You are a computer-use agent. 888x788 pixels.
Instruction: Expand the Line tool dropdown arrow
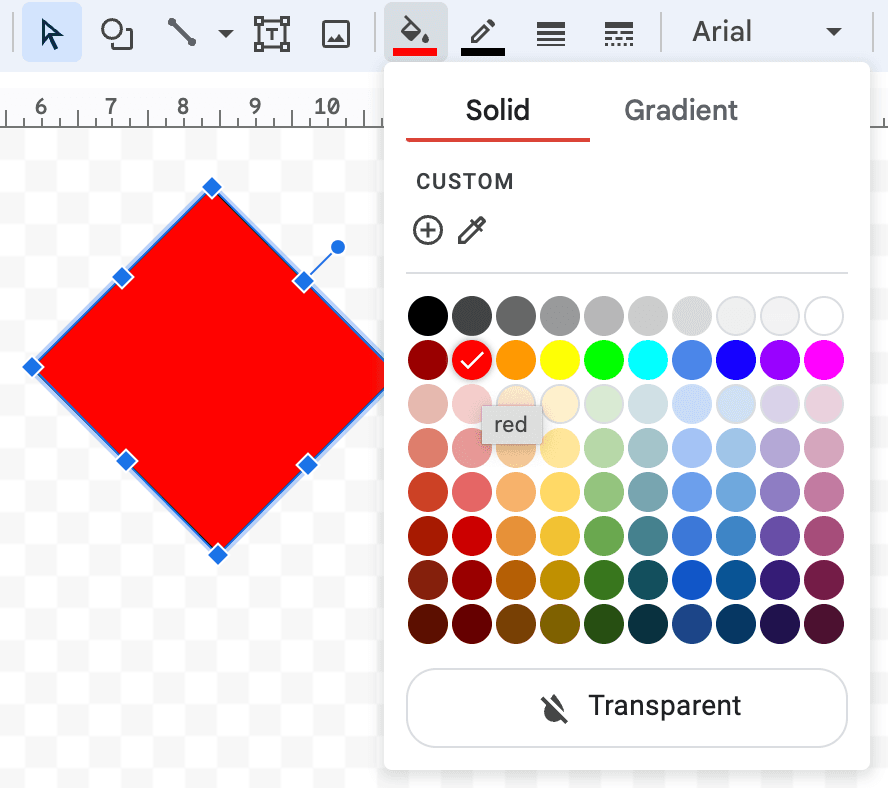226,33
